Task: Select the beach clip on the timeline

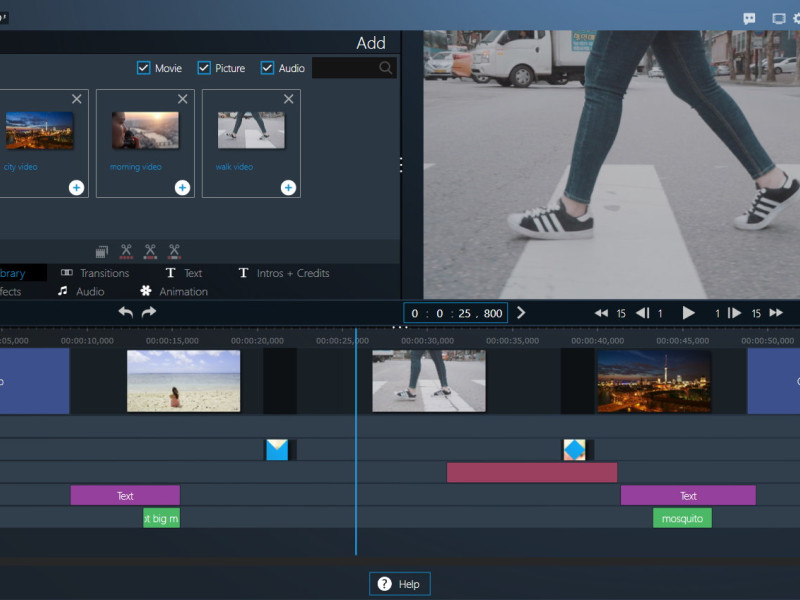Action: (x=183, y=381)
